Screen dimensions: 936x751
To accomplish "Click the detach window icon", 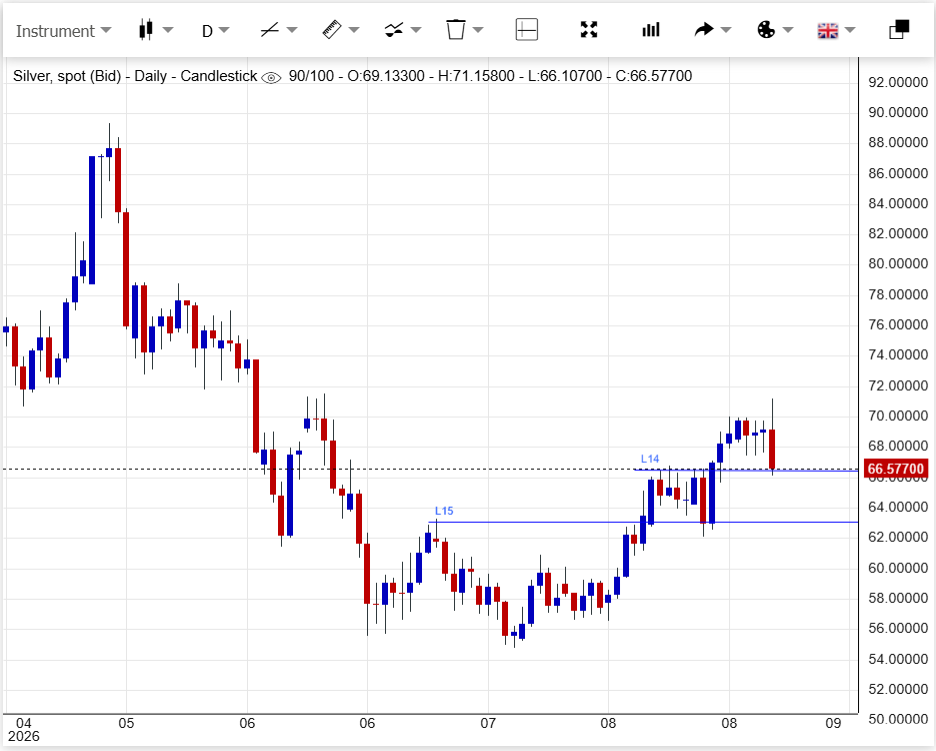I will (x=899, y=29).
